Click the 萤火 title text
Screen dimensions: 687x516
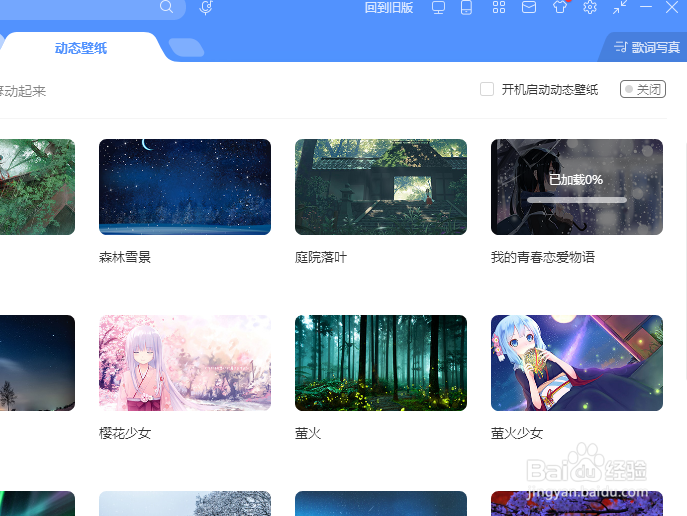(x=308, y=433)
